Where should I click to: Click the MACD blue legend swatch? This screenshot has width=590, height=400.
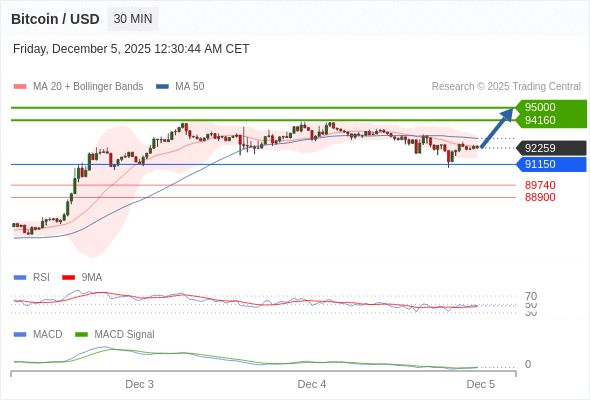(20, 335)
